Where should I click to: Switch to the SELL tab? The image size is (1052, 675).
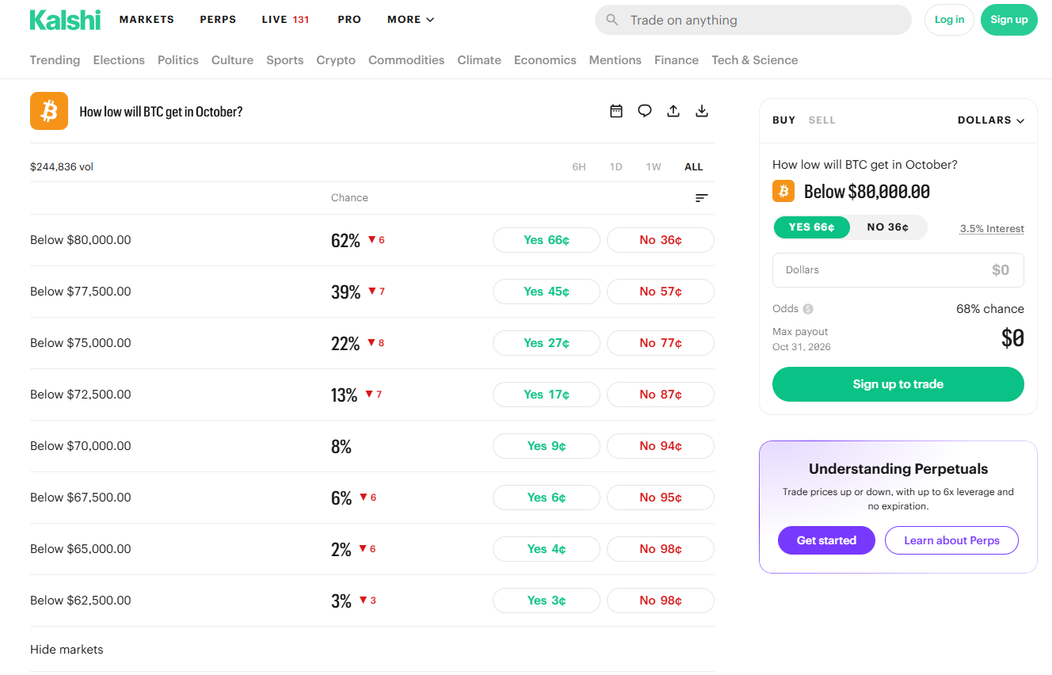pos(822,120)
